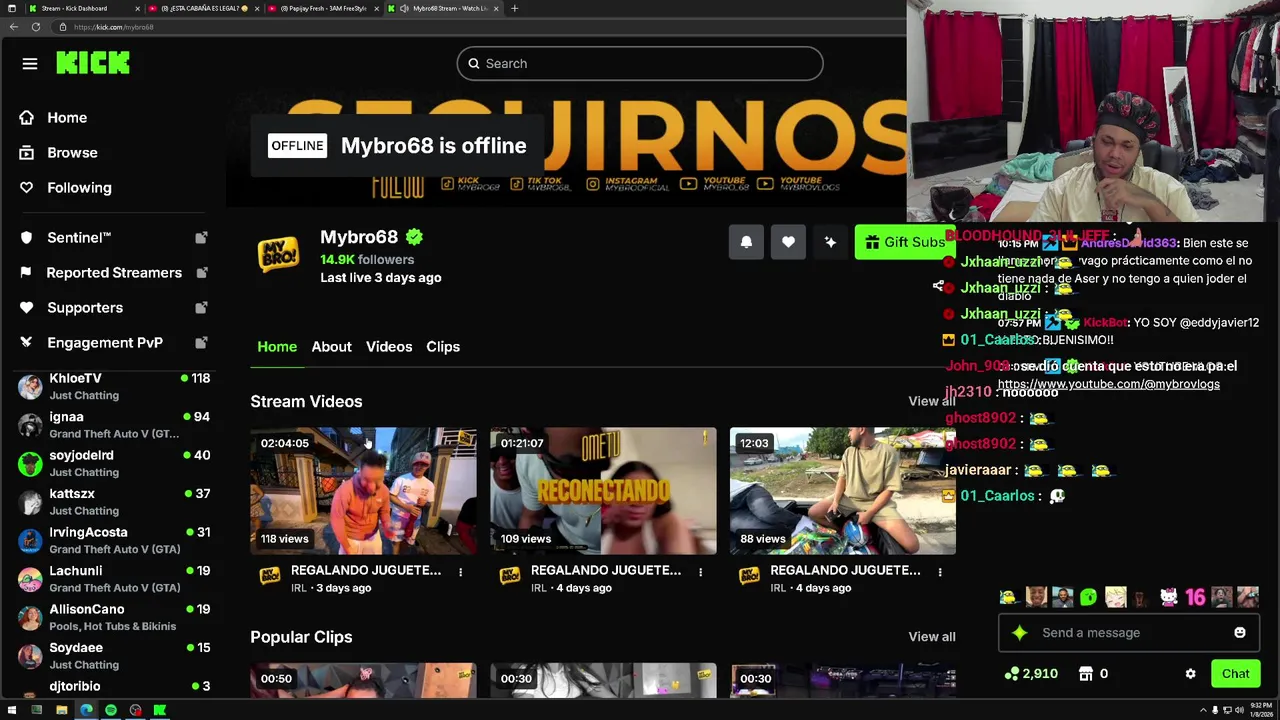
Task: Open options menu for the 88 views video
Action: [940, 572]
